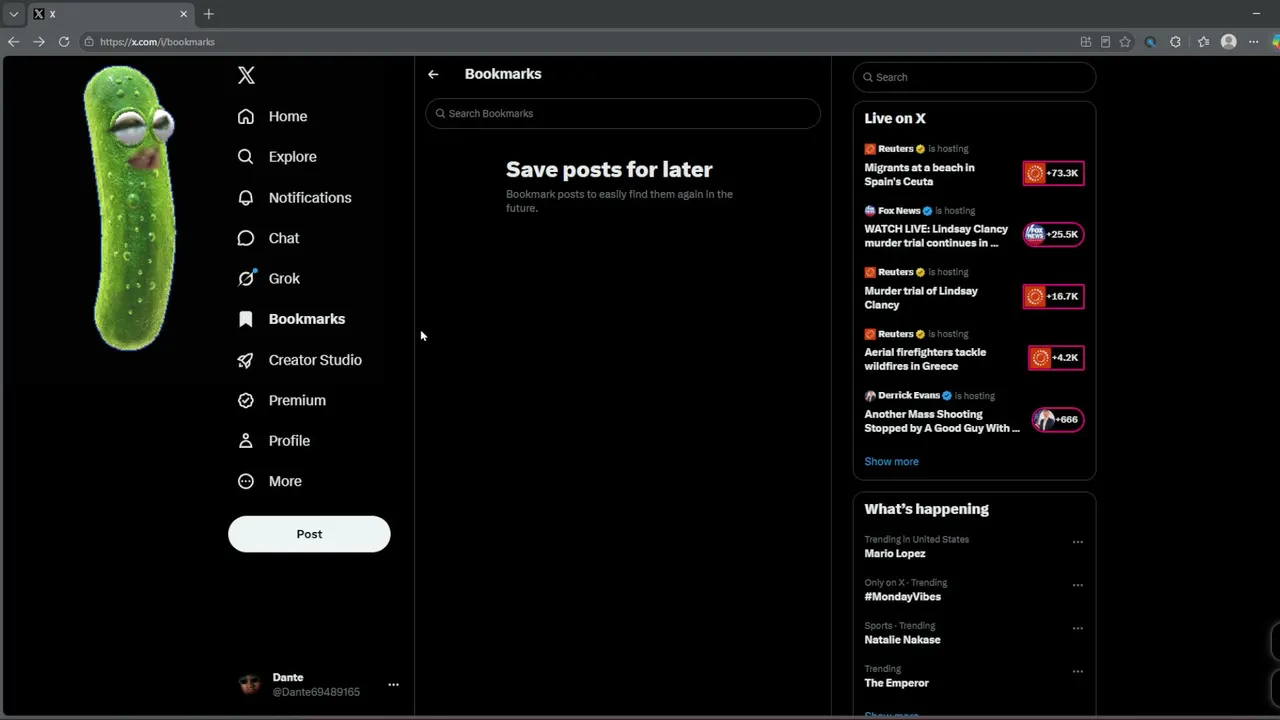The height and width of the screenshot is (720, 1280).
Task: Open Derrick Evans Mass Shooting broadcast
Action: (x=942, y=421)
